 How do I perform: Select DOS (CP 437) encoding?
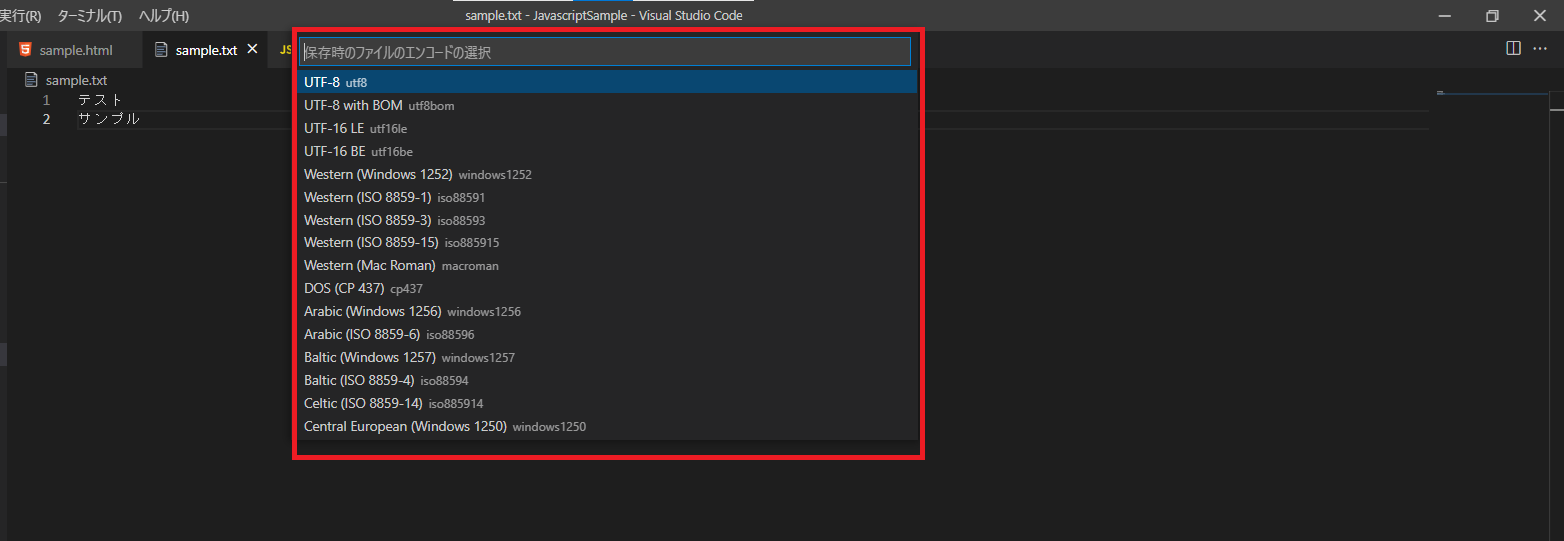(x=607, y=288)
